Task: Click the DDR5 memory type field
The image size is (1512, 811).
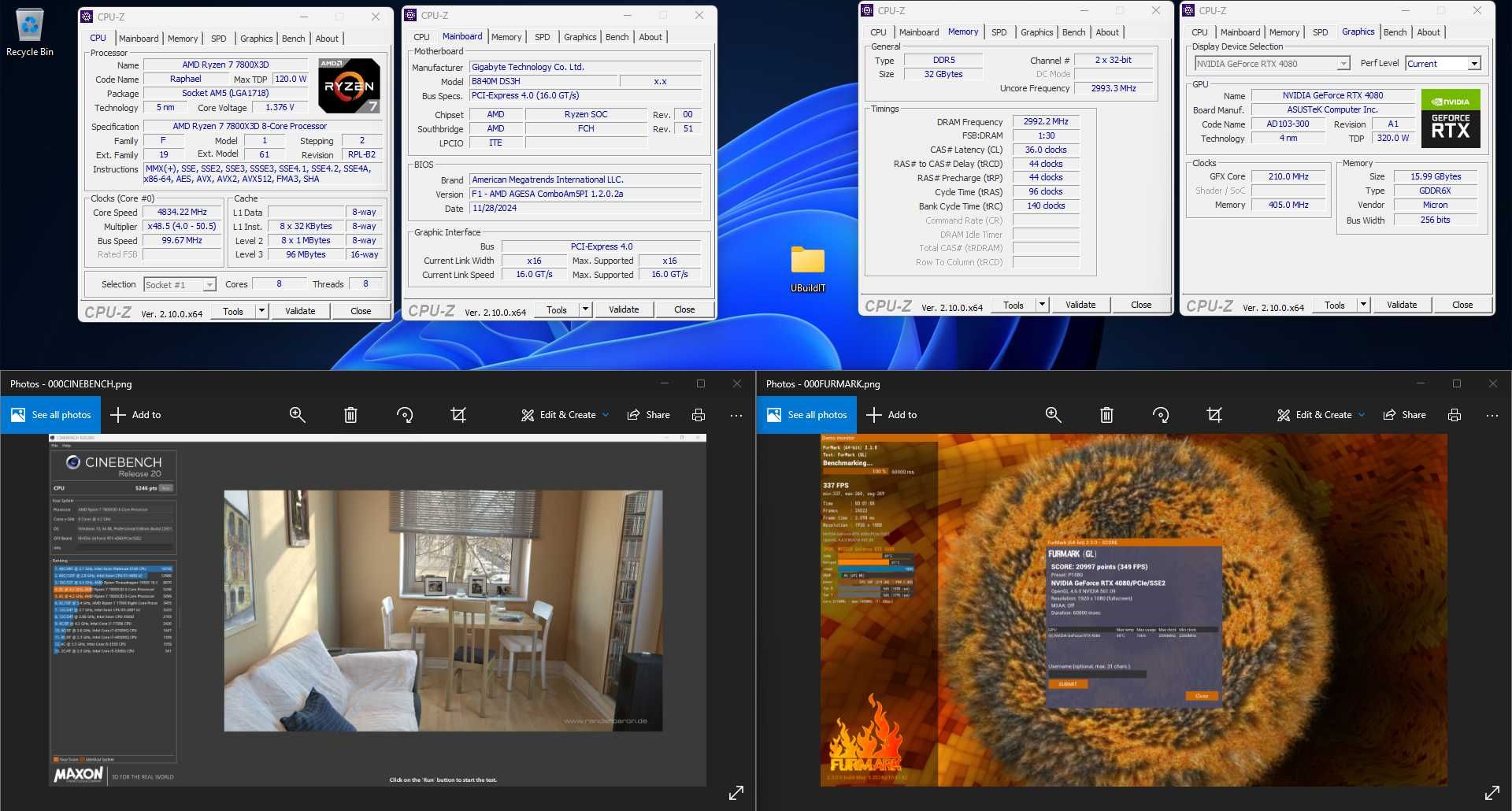Action: pyautogui.click(x=943, y=60)
